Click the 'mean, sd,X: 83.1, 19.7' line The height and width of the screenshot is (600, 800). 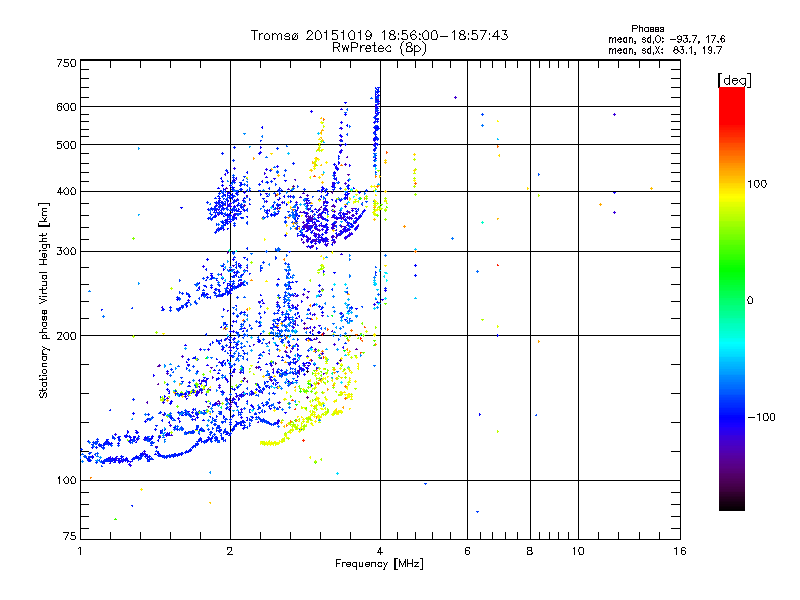click(665, 50)
